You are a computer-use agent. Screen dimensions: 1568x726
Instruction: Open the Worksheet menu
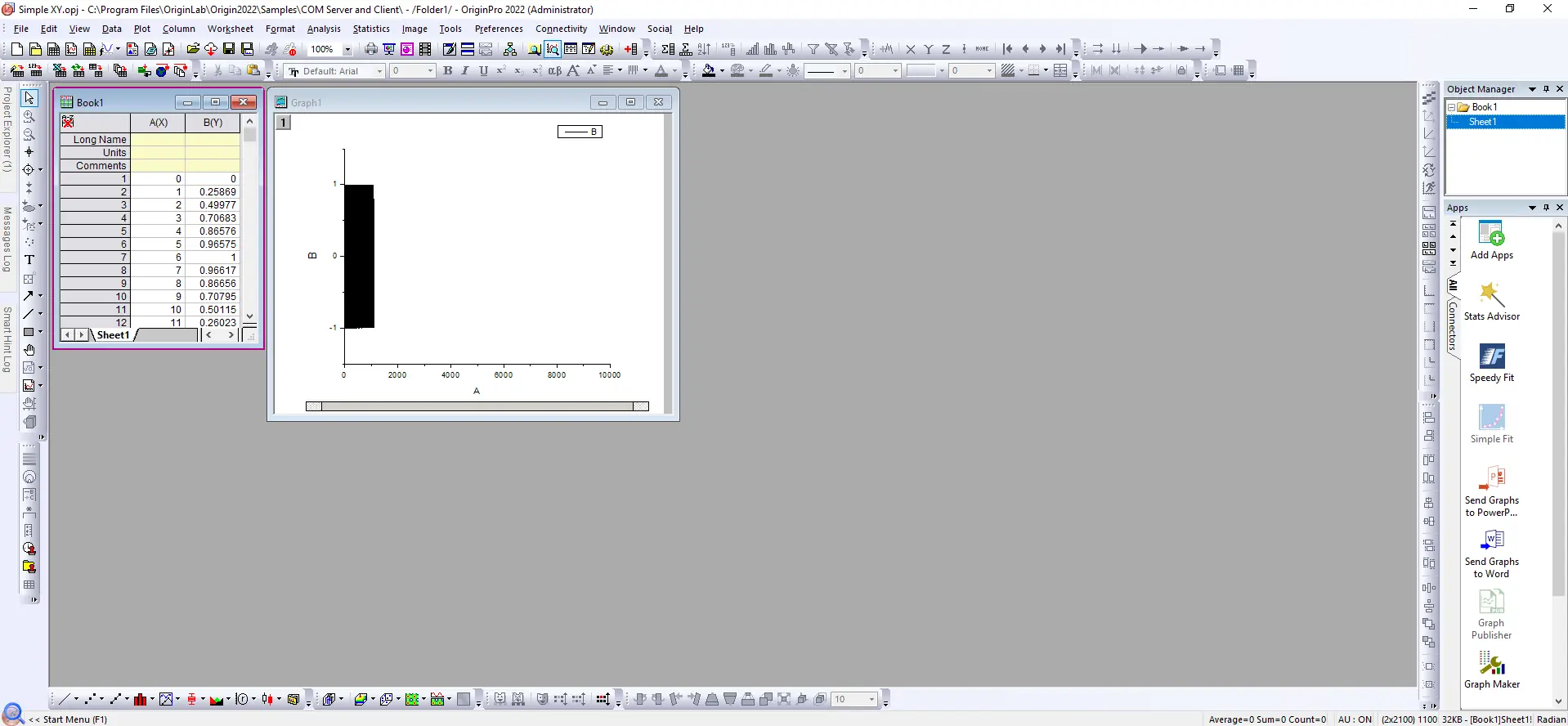[x=231, y=29]
